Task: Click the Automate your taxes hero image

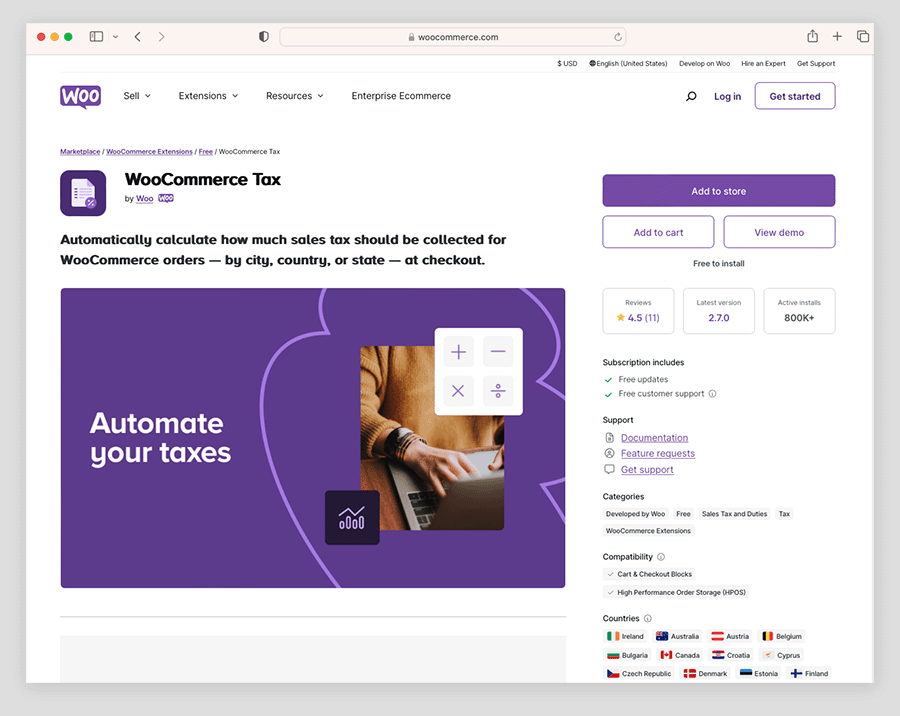Action: pos(313,438)
